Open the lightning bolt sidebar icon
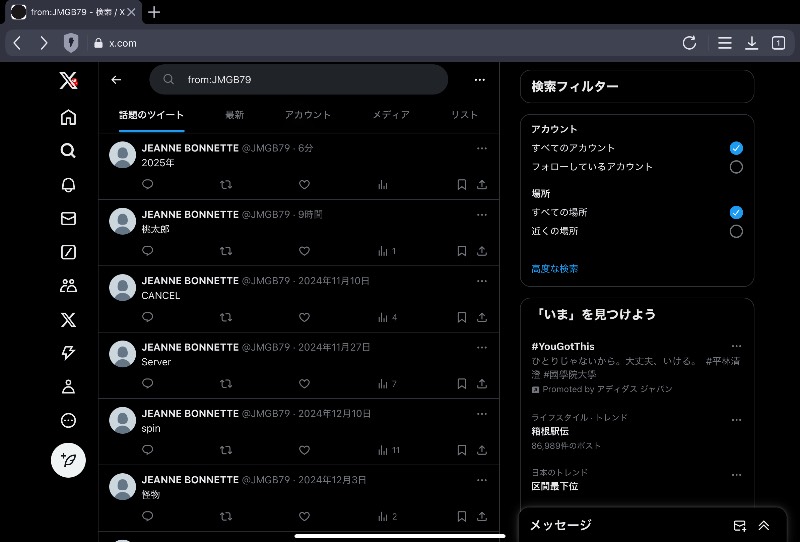Image resolution: width=800 pixels, height=542 pixels. point(68,353)
